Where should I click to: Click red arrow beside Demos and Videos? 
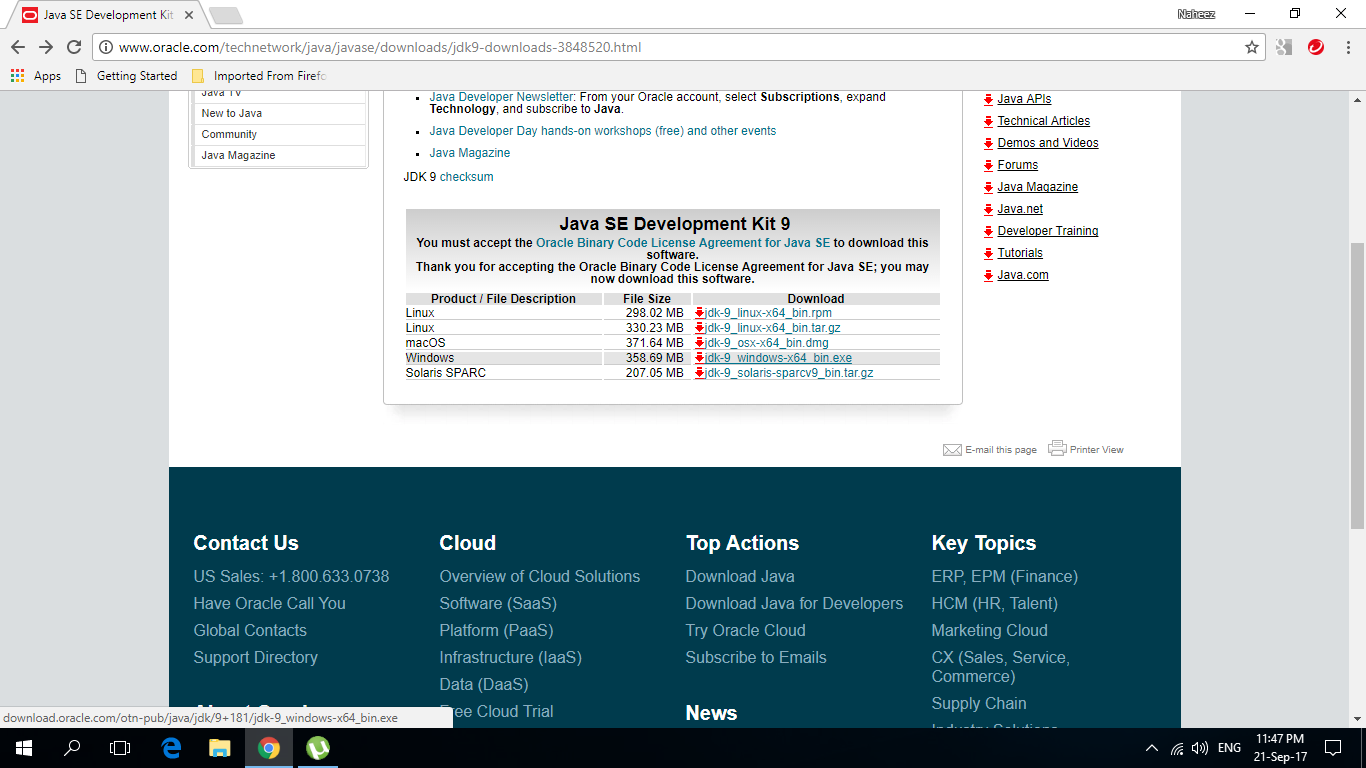[x=988, y=143]
